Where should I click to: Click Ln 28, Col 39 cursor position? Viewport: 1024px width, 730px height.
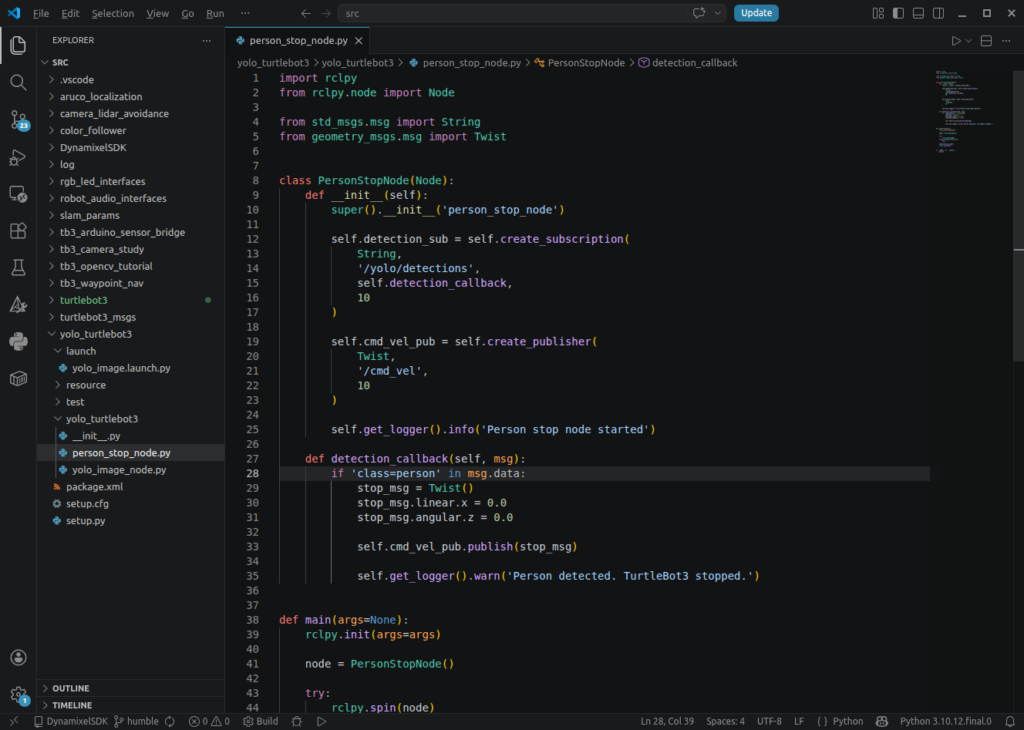click(x=667, y=722)
